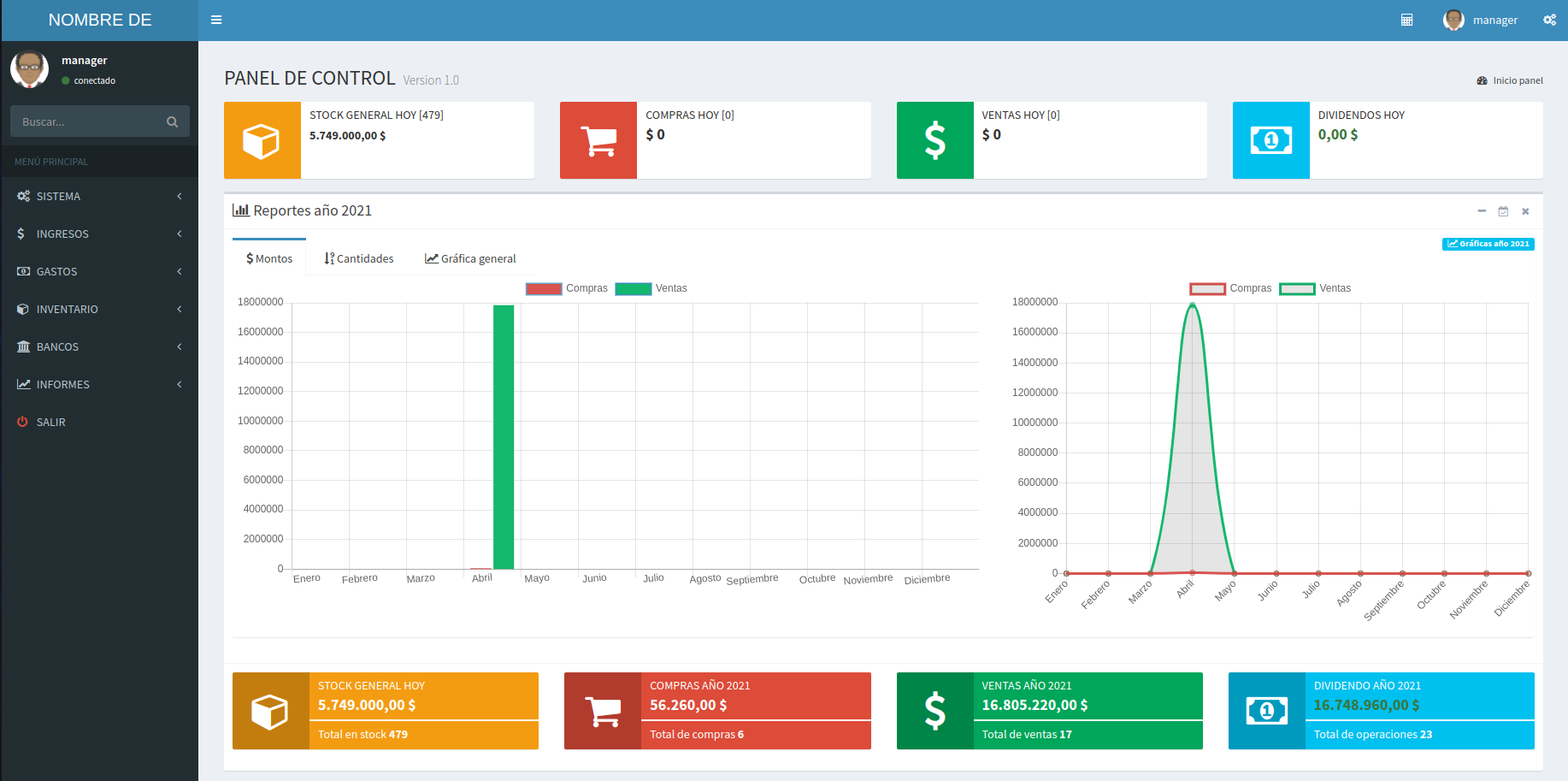This screenshot has height=781, width=1568.
Task: Open the calculator icon in top bar
Action: click(x=1406, y=20)
